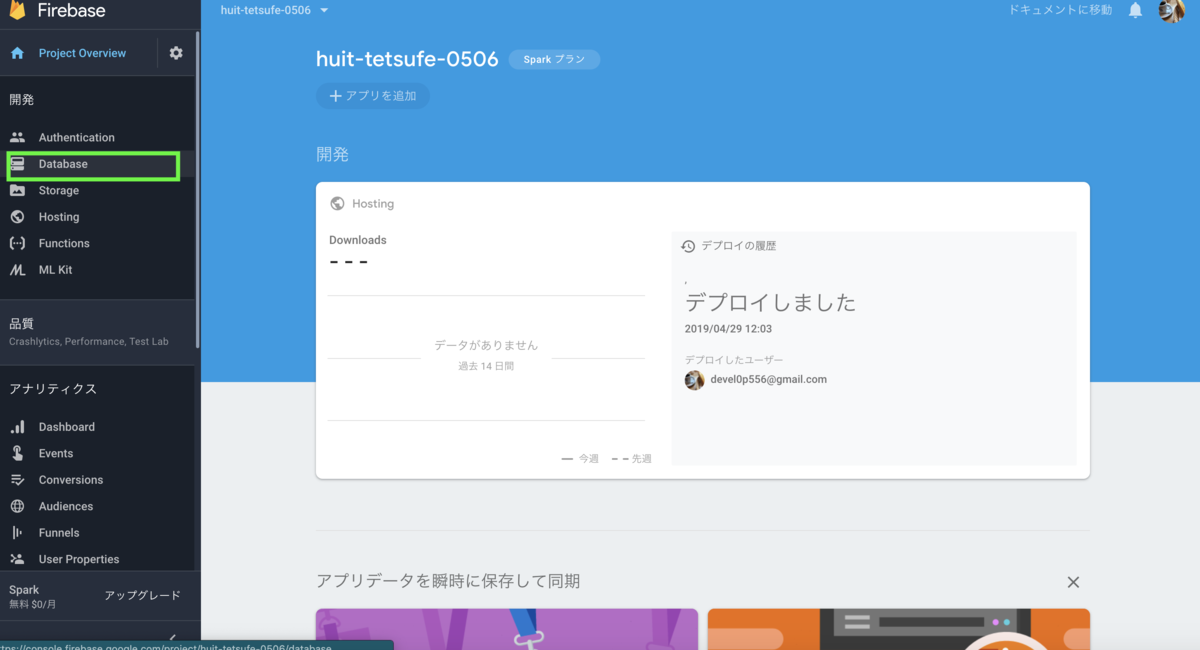The image size is (1200, 650).
Task: Open Project Overview page
Action: point(82,53)
